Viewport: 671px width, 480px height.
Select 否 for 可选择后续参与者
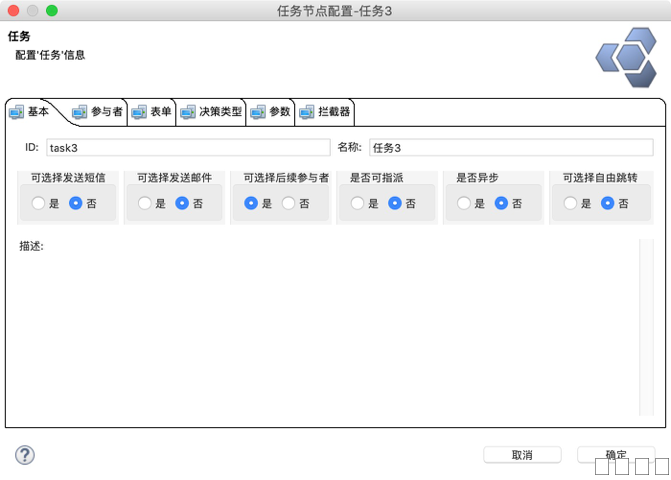pyautogui.click(x=289, y=203)
